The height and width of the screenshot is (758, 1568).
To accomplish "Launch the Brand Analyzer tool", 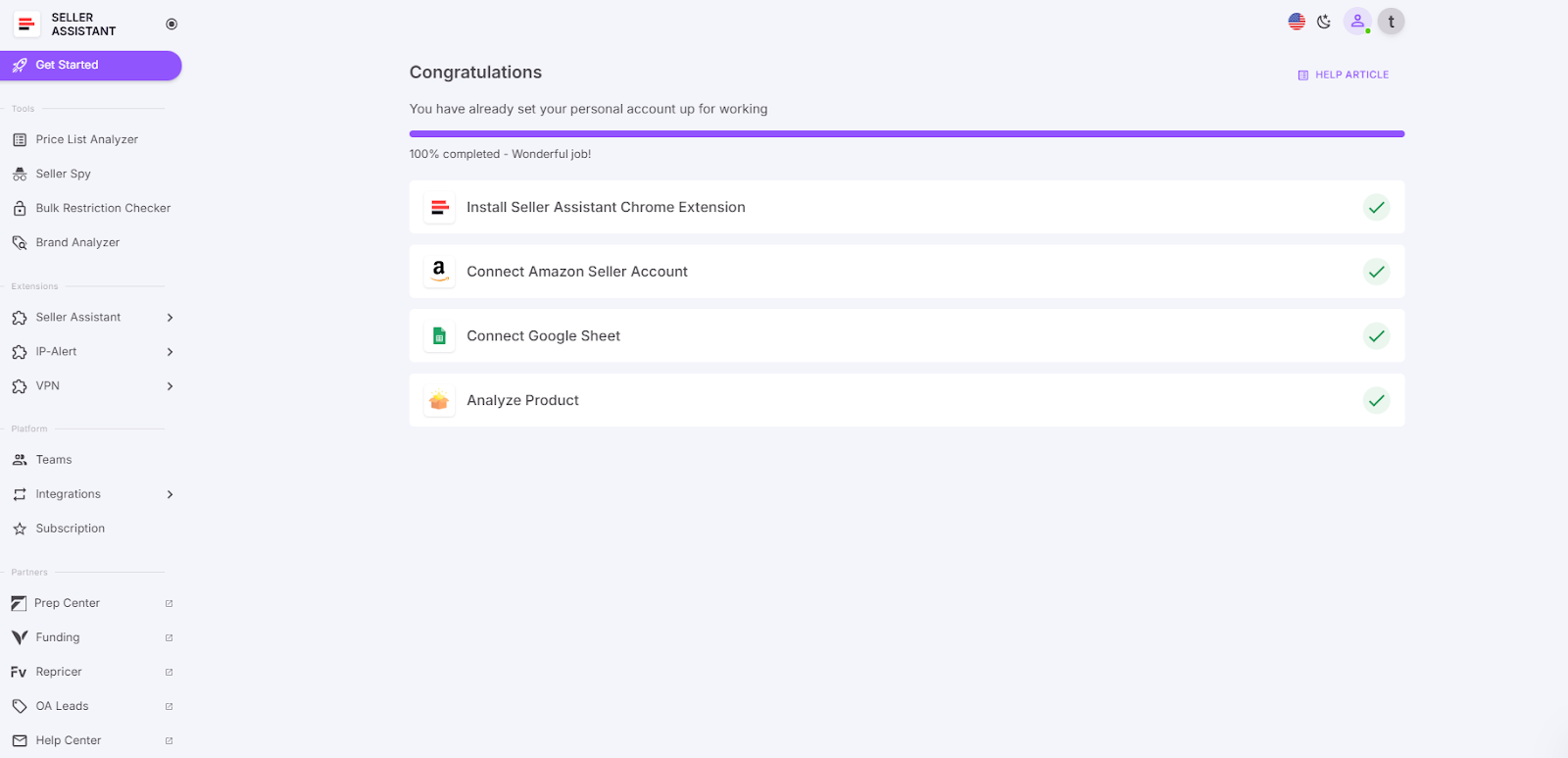I will [77, 242].
